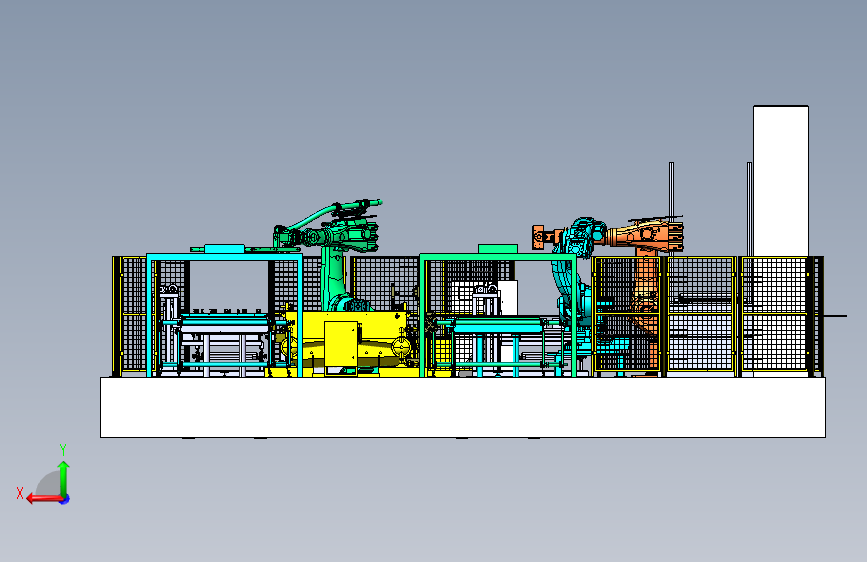Image resolution: width=867 pixels, height=562 pixels.
Task: Click the green Y axis arrow of the triad
Action: 64,478
